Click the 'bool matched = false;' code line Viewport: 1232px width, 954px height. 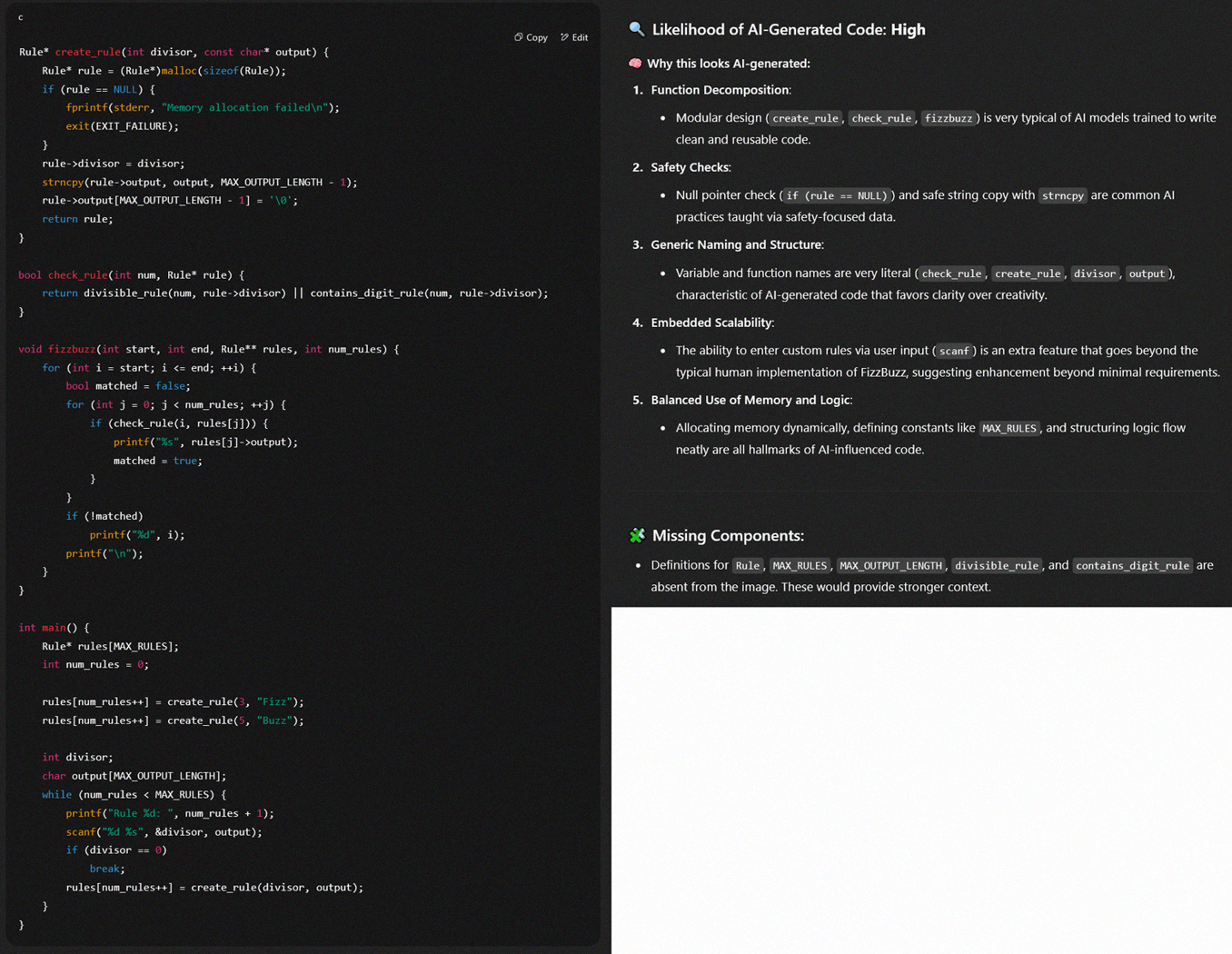point(128,386)
